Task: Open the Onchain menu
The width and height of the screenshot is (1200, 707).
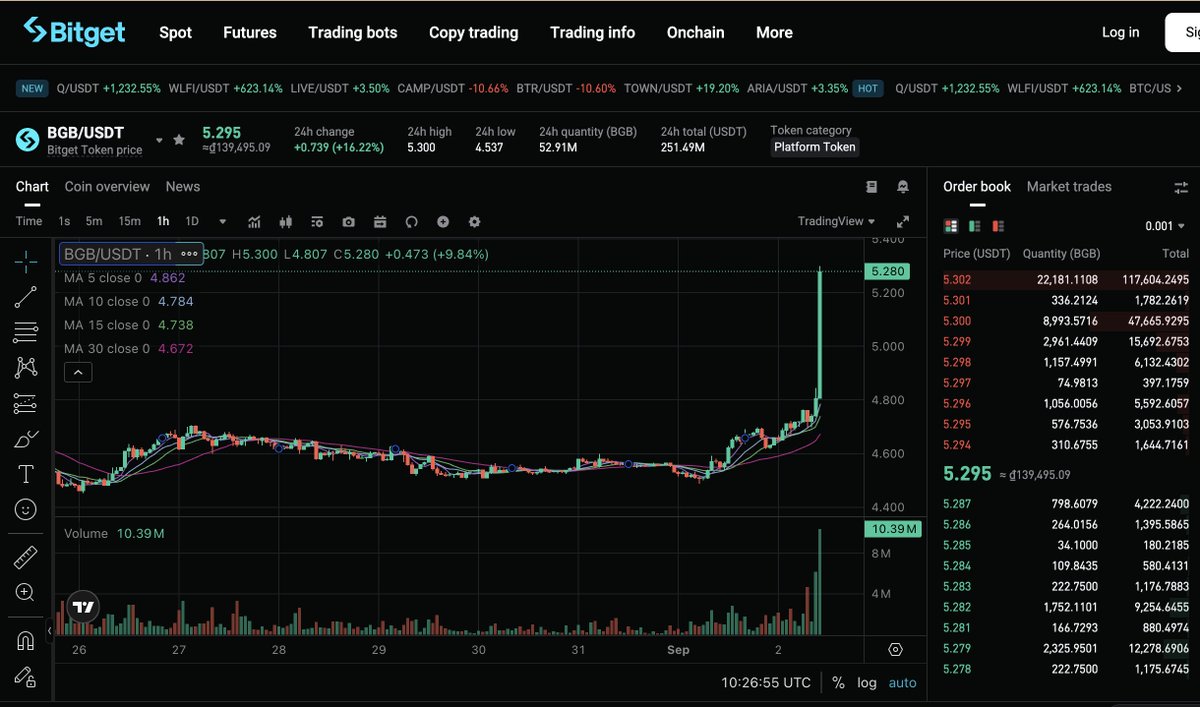Action: tap(695, 32)
